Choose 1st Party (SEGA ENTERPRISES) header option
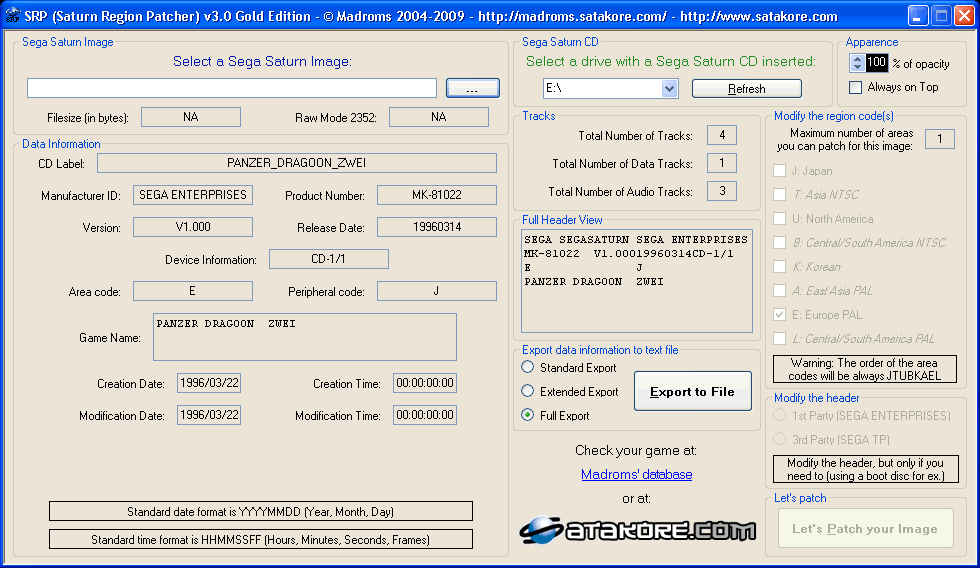Screen dimensions: 980x568 (779, 415)
